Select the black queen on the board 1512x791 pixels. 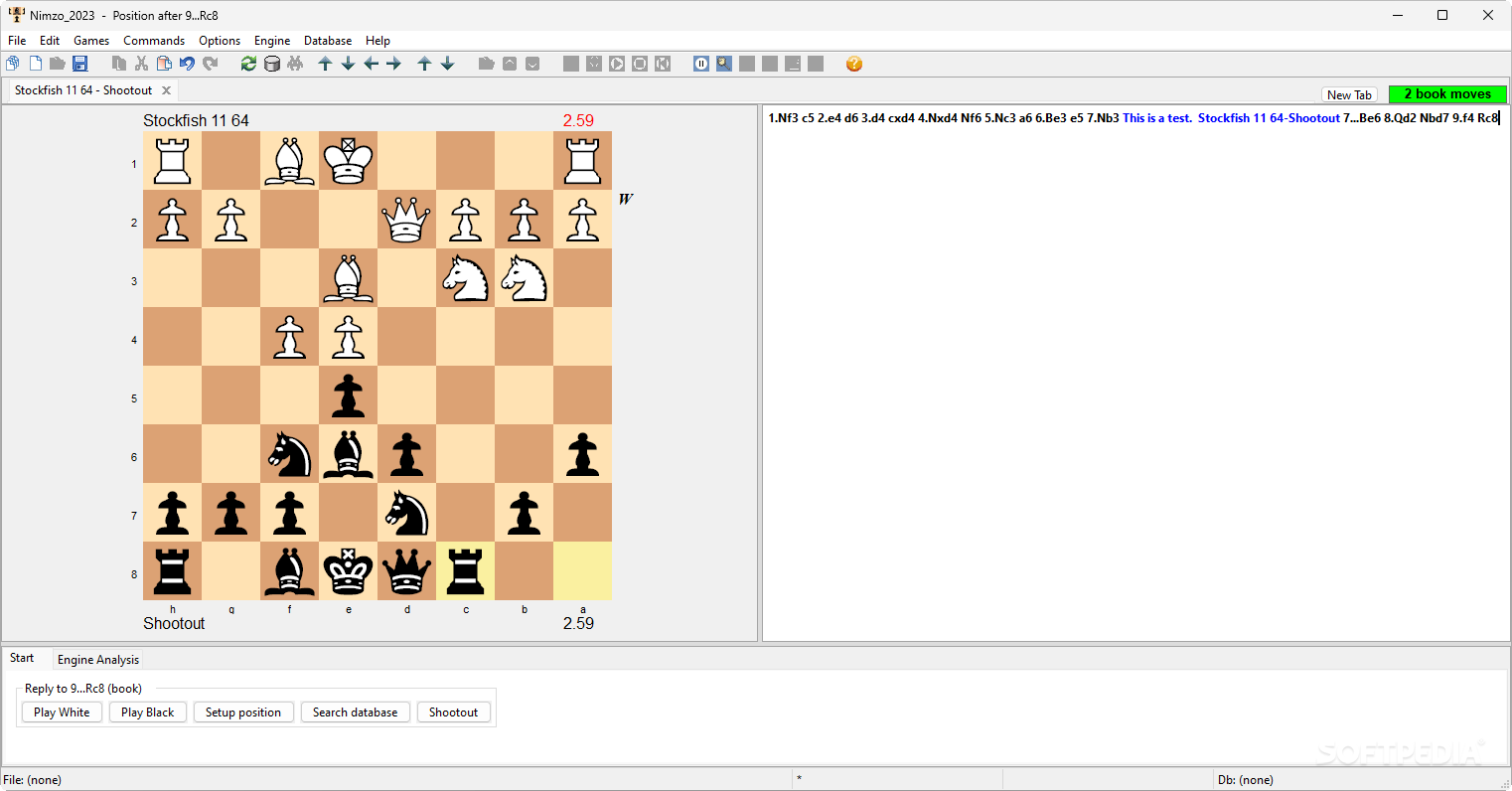tap(406, 571)
